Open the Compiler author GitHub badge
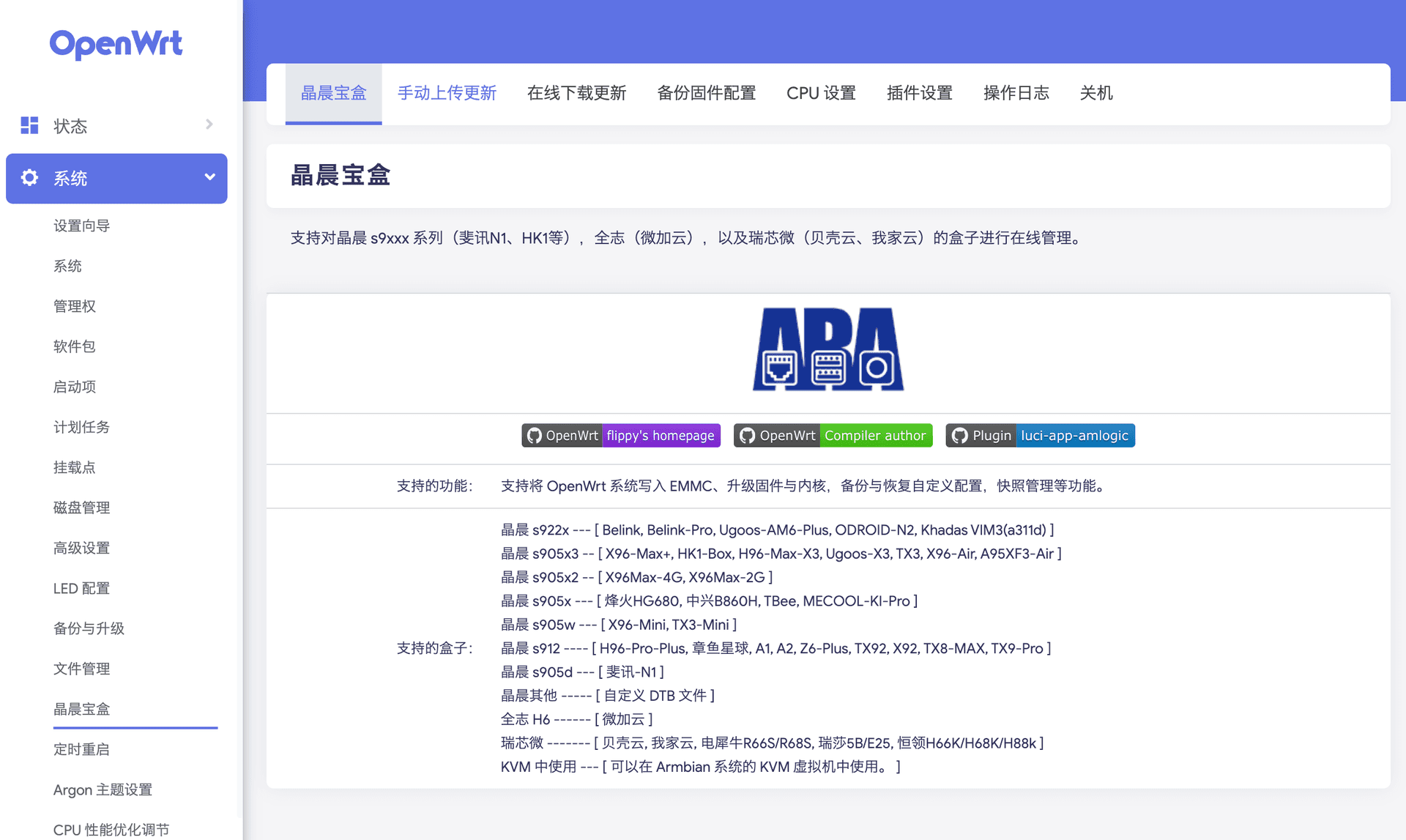Image resolution: width=1406 pixels, height=840 pixels. (x=833, y=436)
